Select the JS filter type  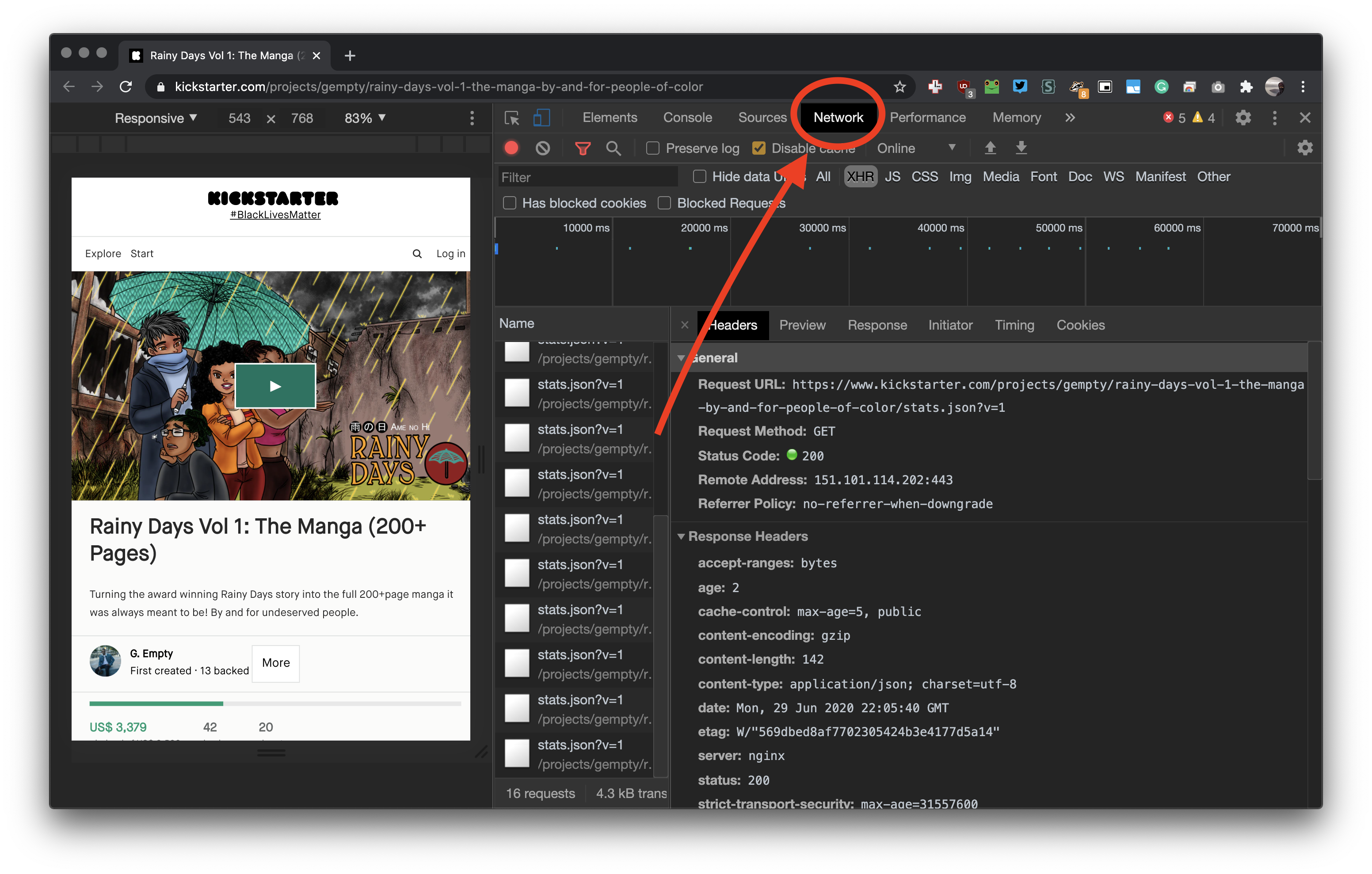[892, 177]
